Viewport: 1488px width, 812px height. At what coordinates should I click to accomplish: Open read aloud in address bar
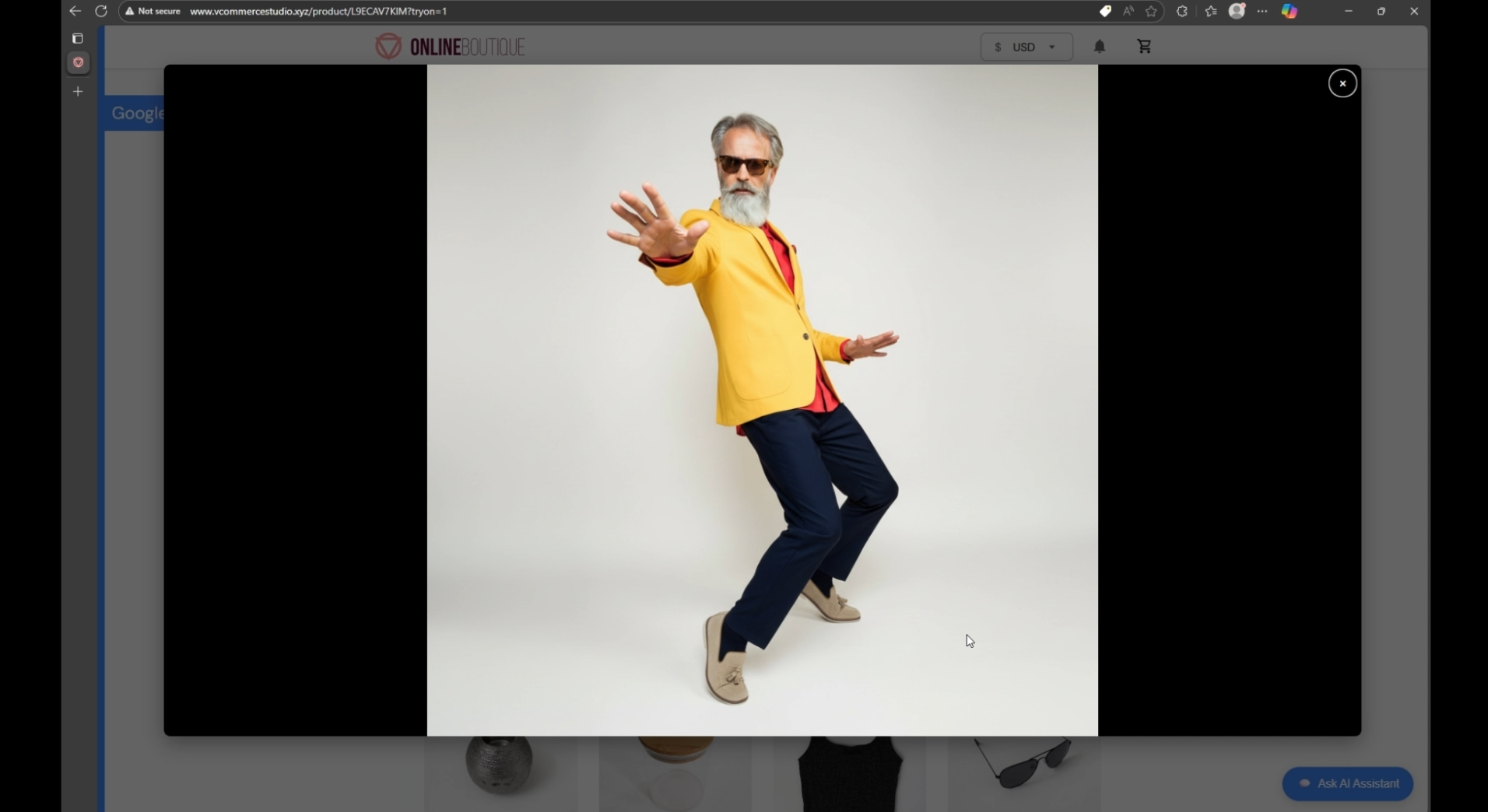[1128, 11]
